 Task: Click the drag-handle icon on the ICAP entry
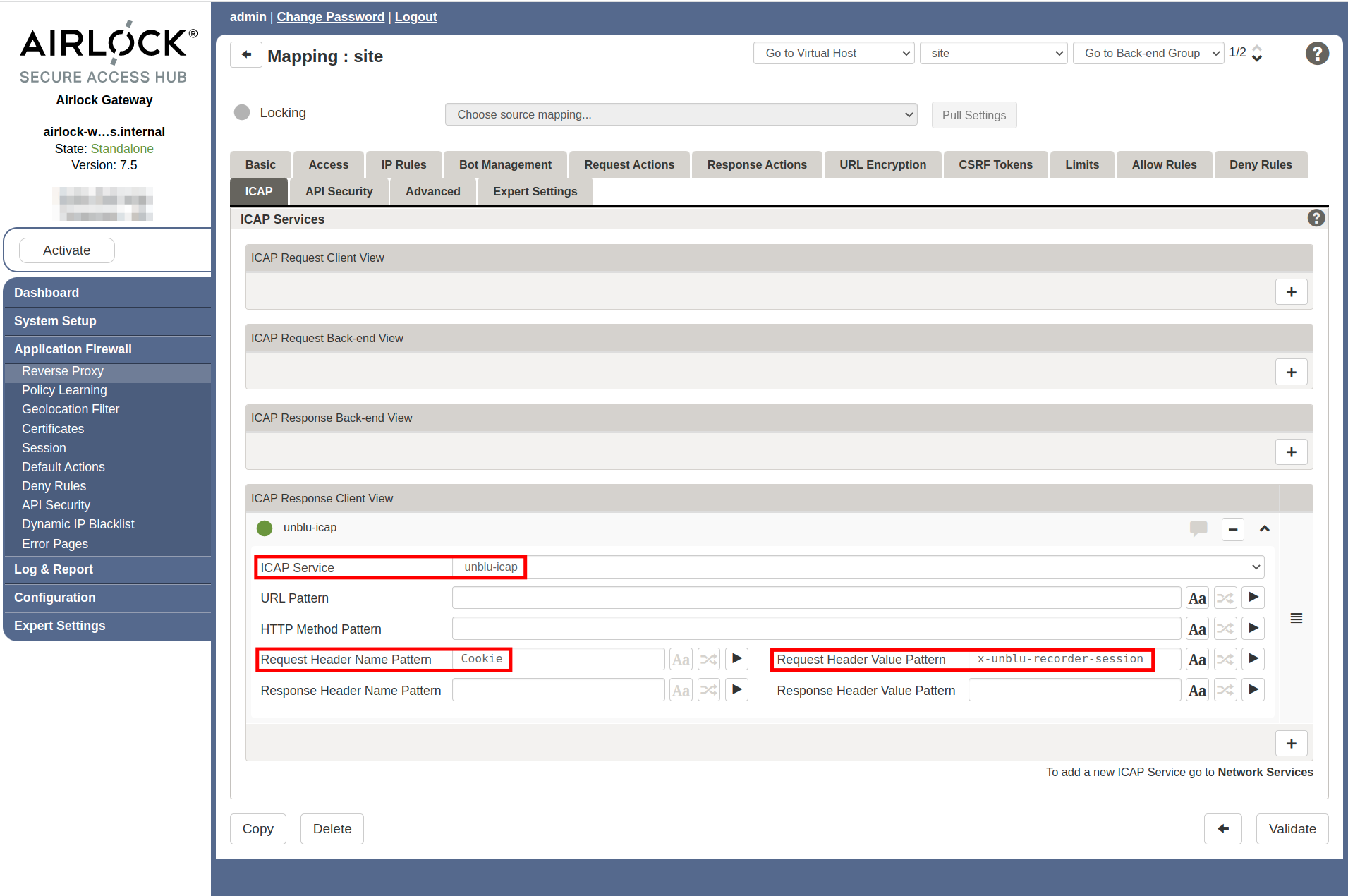(1297, 618)
